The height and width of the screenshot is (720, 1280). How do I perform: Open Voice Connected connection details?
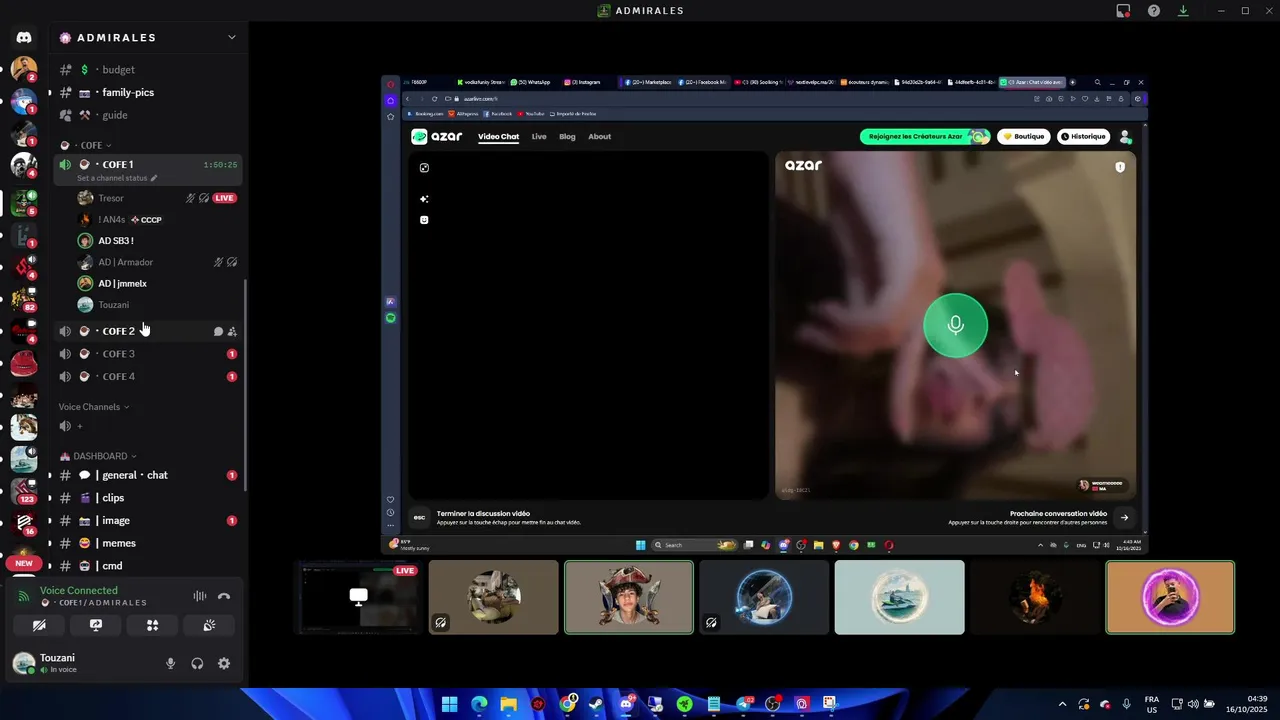(79, 590)
